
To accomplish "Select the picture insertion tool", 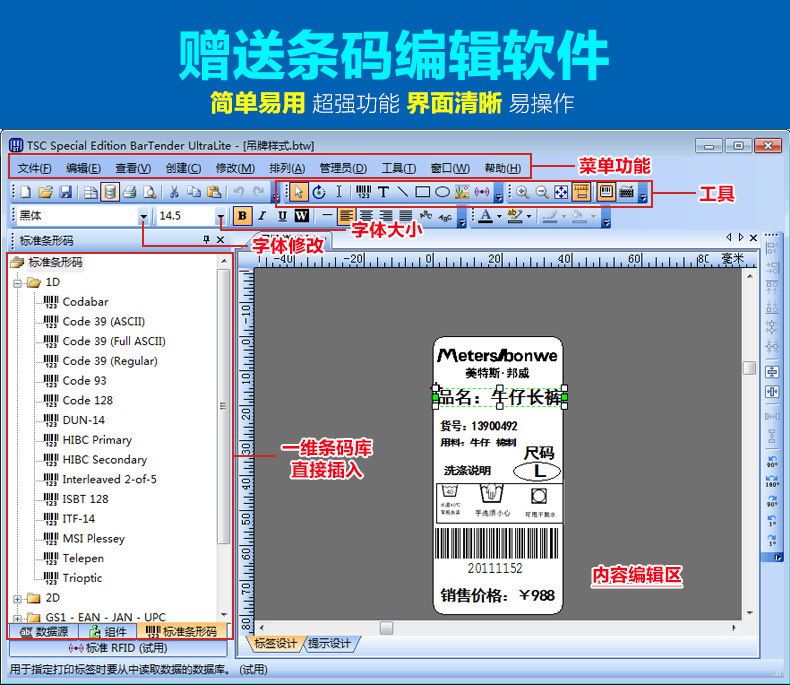I will click(462, 192).
